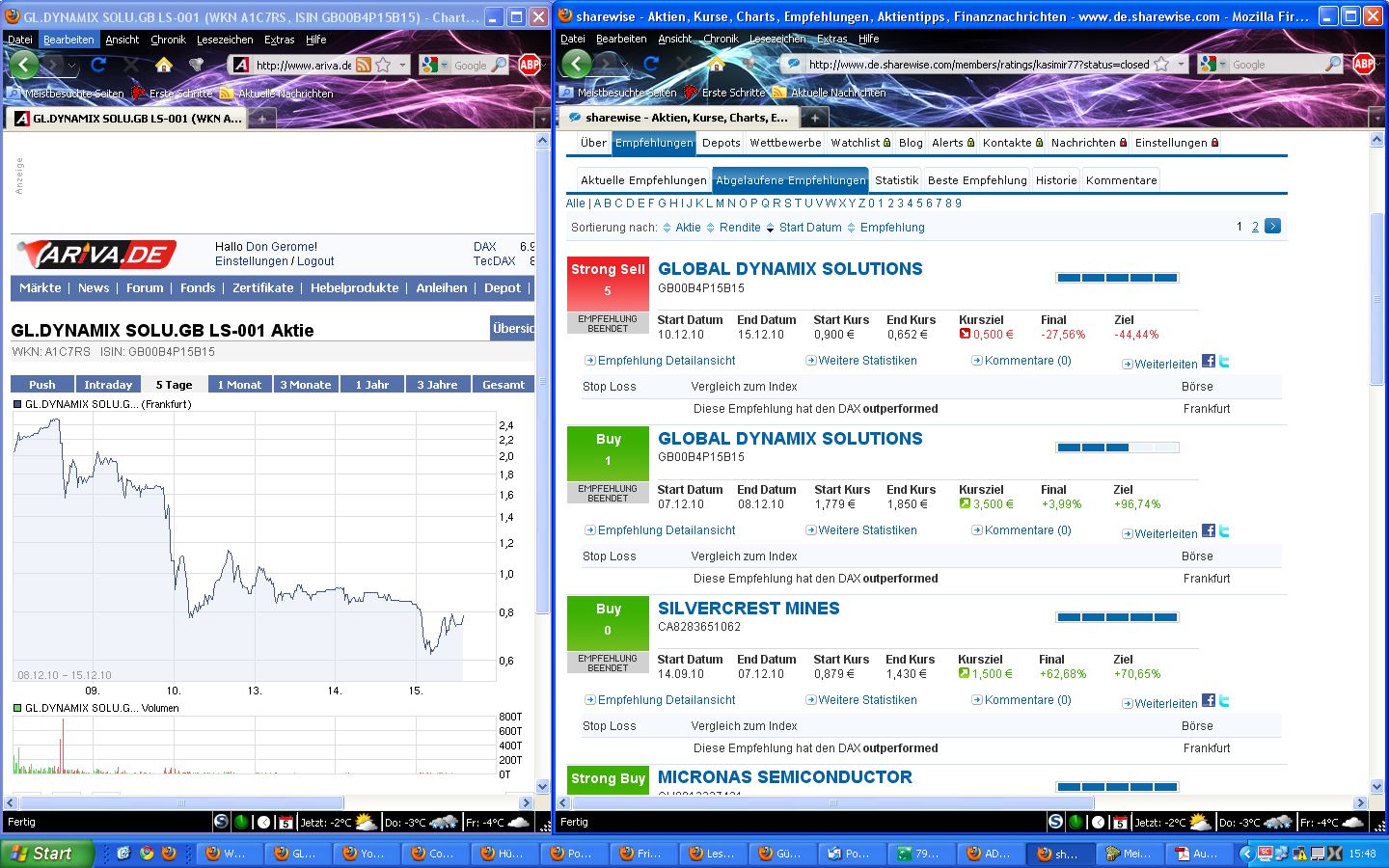Viewport: 1389px width, 868px height.
Task: Share Strong Sell recommendation on Facebook
Action: coord(1208,362)
